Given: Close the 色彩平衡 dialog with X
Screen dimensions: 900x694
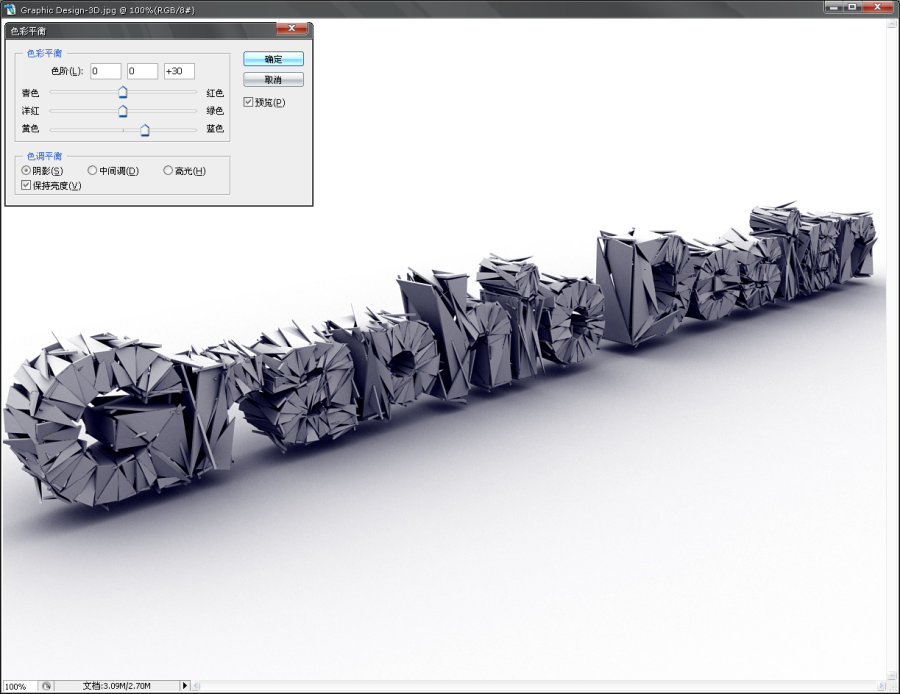Looking at the screenshot, I should (x=291, y=31).
